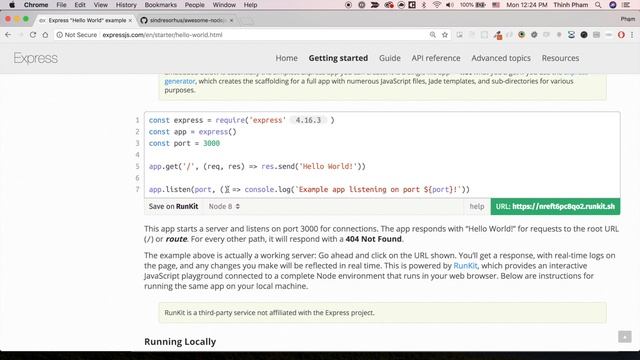Click the Running Locally heading
640x360 pixels.
(180, 342)
